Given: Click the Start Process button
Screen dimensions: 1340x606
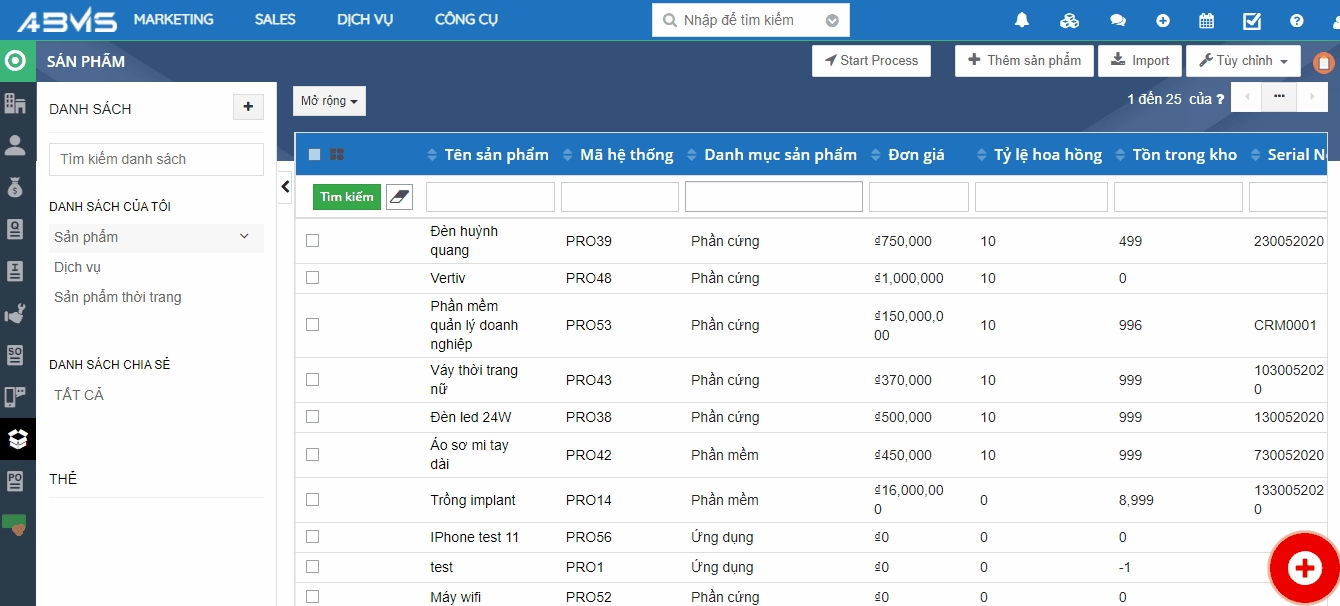Looking at the screenshot, I should click(871, 61).
